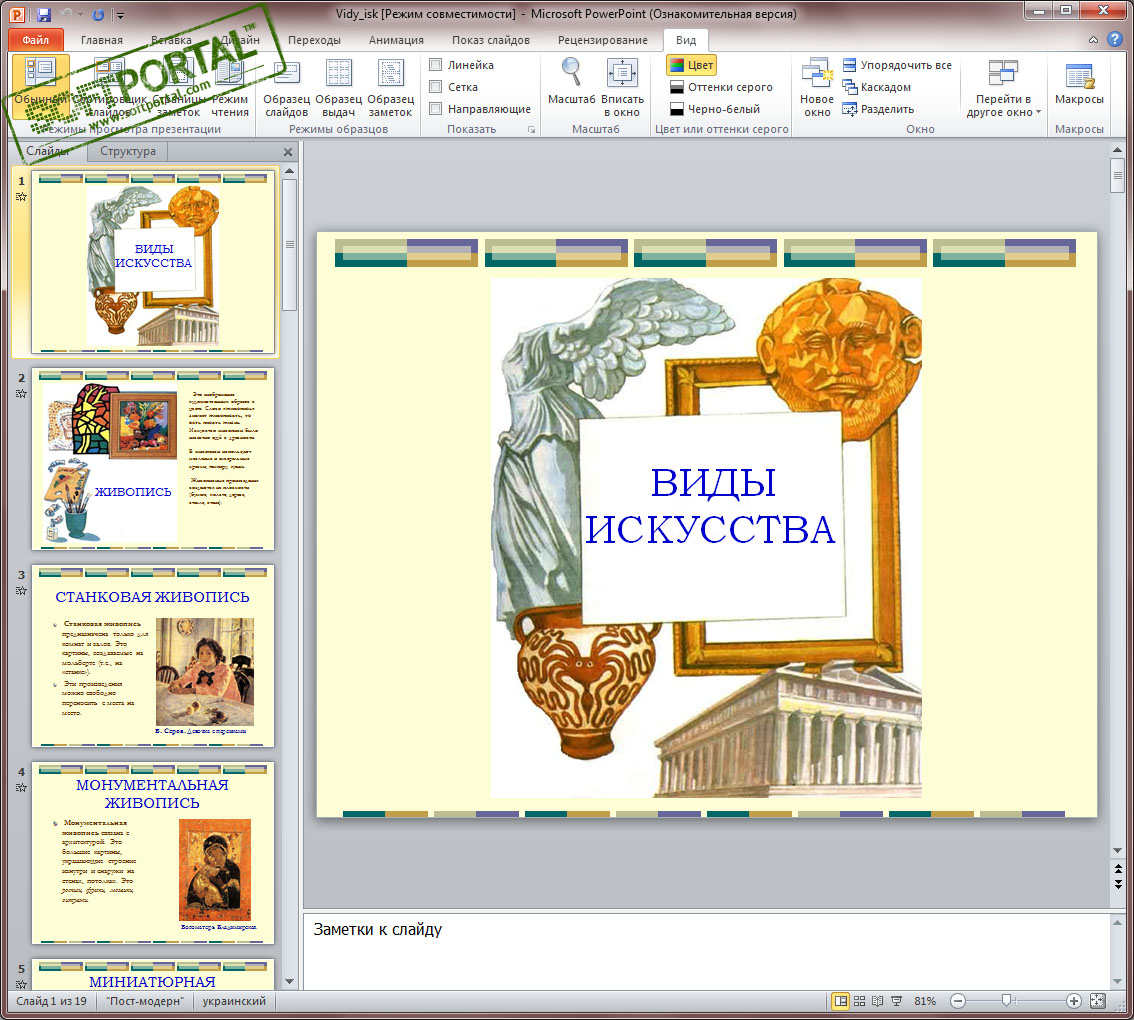Go to previous slide double-arrow button
Image resolution: width=1134 pixels, height=1020 pixels.
(x=1118, y=869)
